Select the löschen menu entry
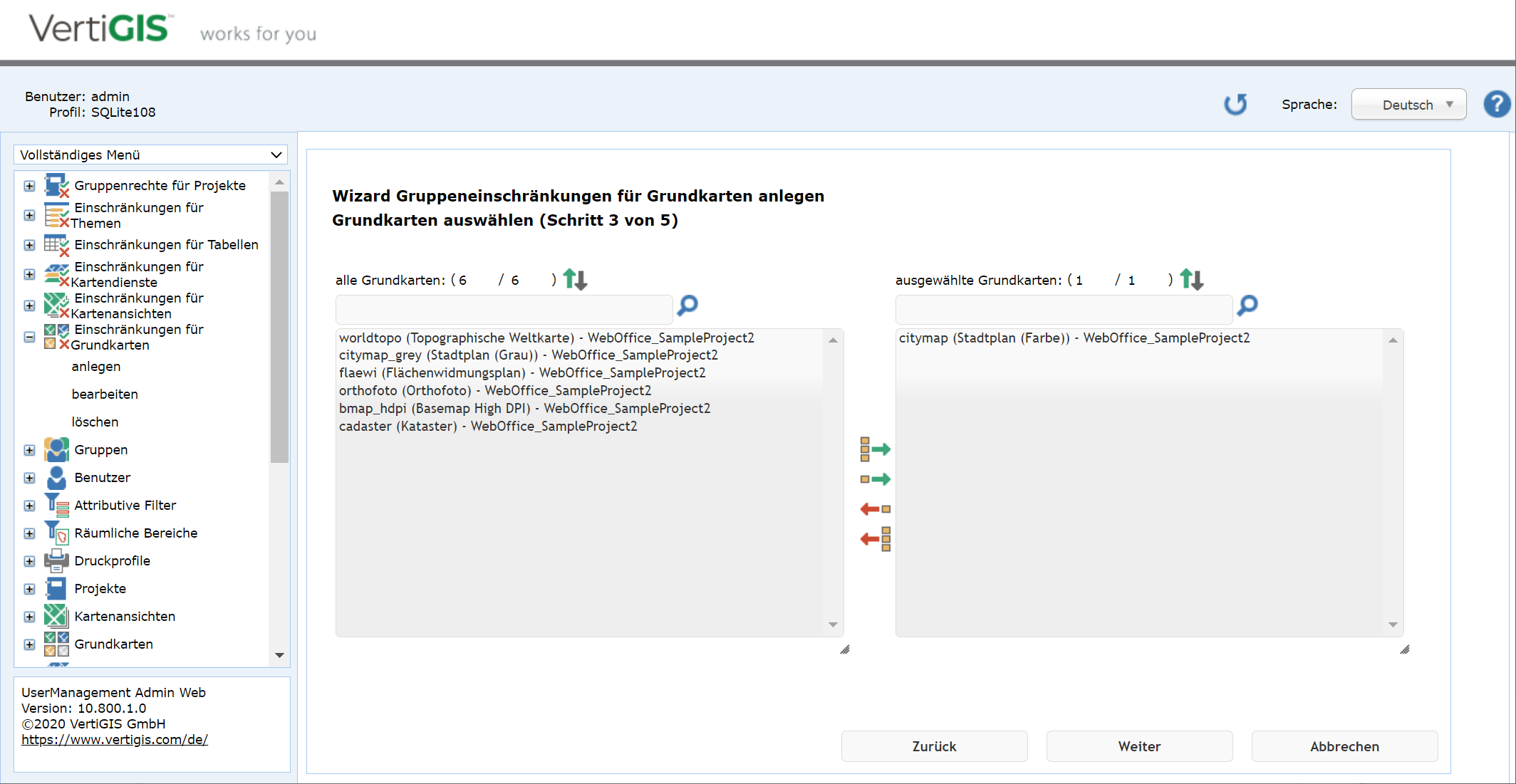The width and height of the screenshot is (1516, 784). click(x=95, y=422)
